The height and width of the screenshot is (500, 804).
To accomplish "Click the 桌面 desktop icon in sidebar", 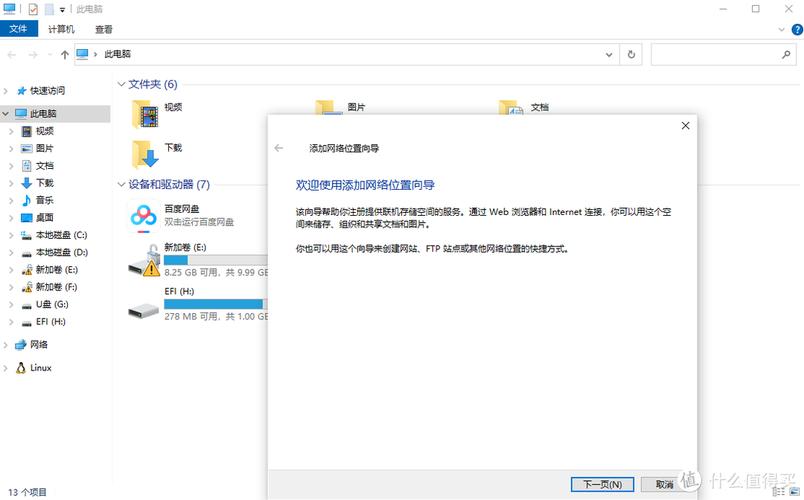I will 27,217.
